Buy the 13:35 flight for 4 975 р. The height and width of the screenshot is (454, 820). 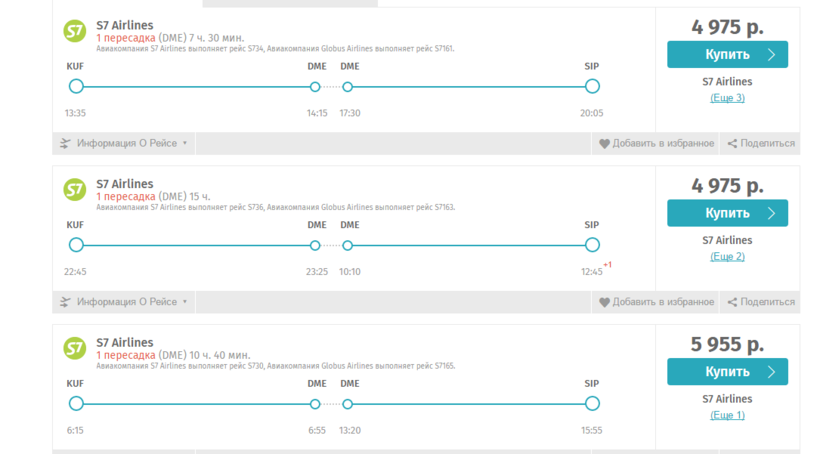point(727,54)
